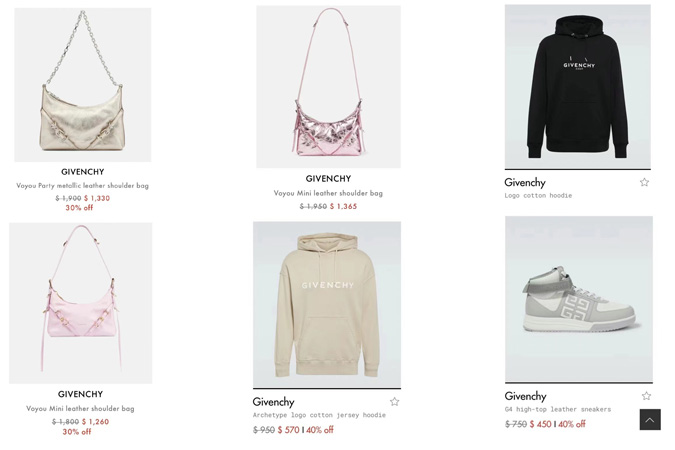Open the black Givenchy hoodie image
This screenshot has height=450, width=675.
(578, 87)
